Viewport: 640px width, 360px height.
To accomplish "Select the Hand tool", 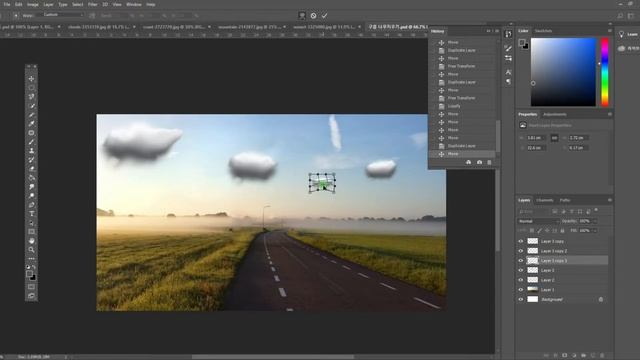I will (x=31, y=240).
